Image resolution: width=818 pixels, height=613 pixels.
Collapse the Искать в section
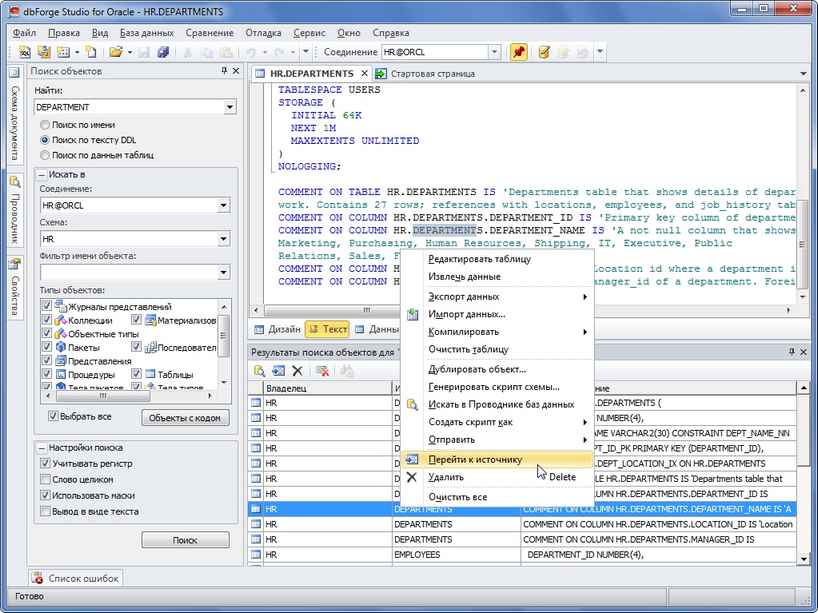[x=42, y=175]
